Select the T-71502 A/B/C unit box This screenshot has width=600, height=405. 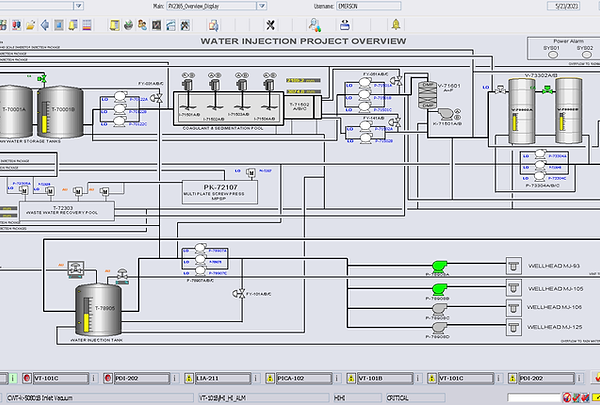pyautogui.click(x=299, y=107)
